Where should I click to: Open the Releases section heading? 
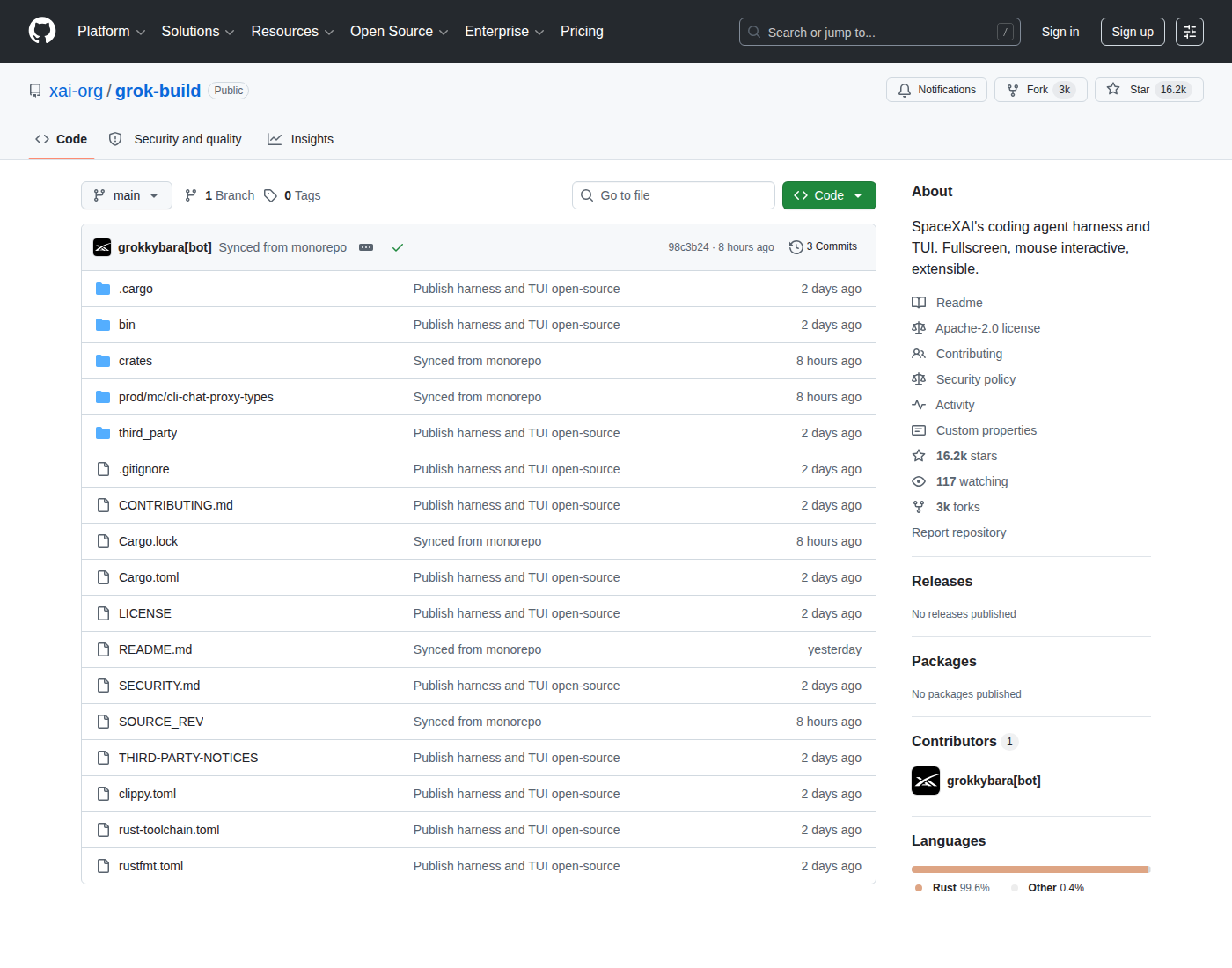point(942,581)
